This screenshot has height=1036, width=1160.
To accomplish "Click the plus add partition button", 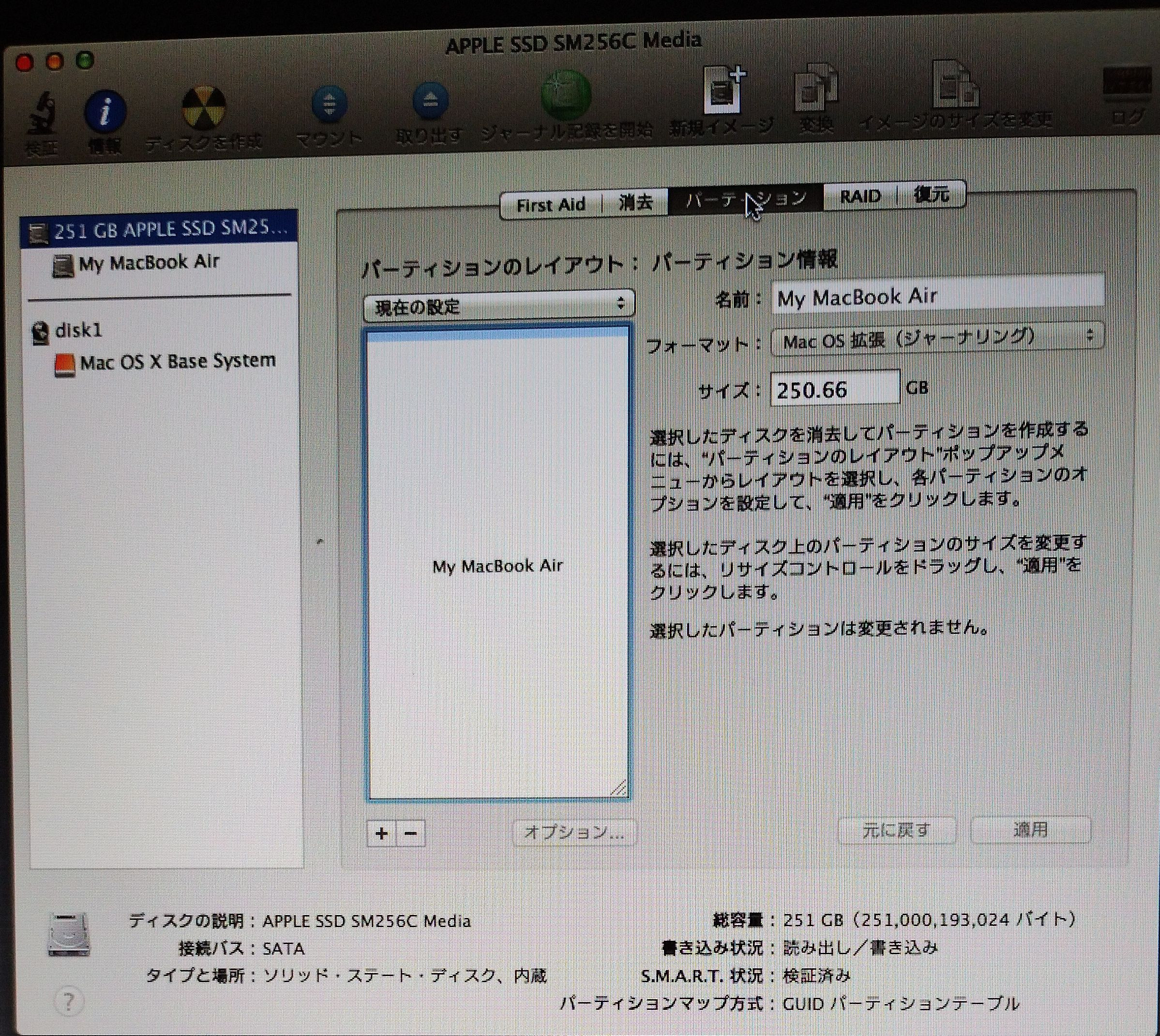I will pyautogui.click(x=381, y=833).
